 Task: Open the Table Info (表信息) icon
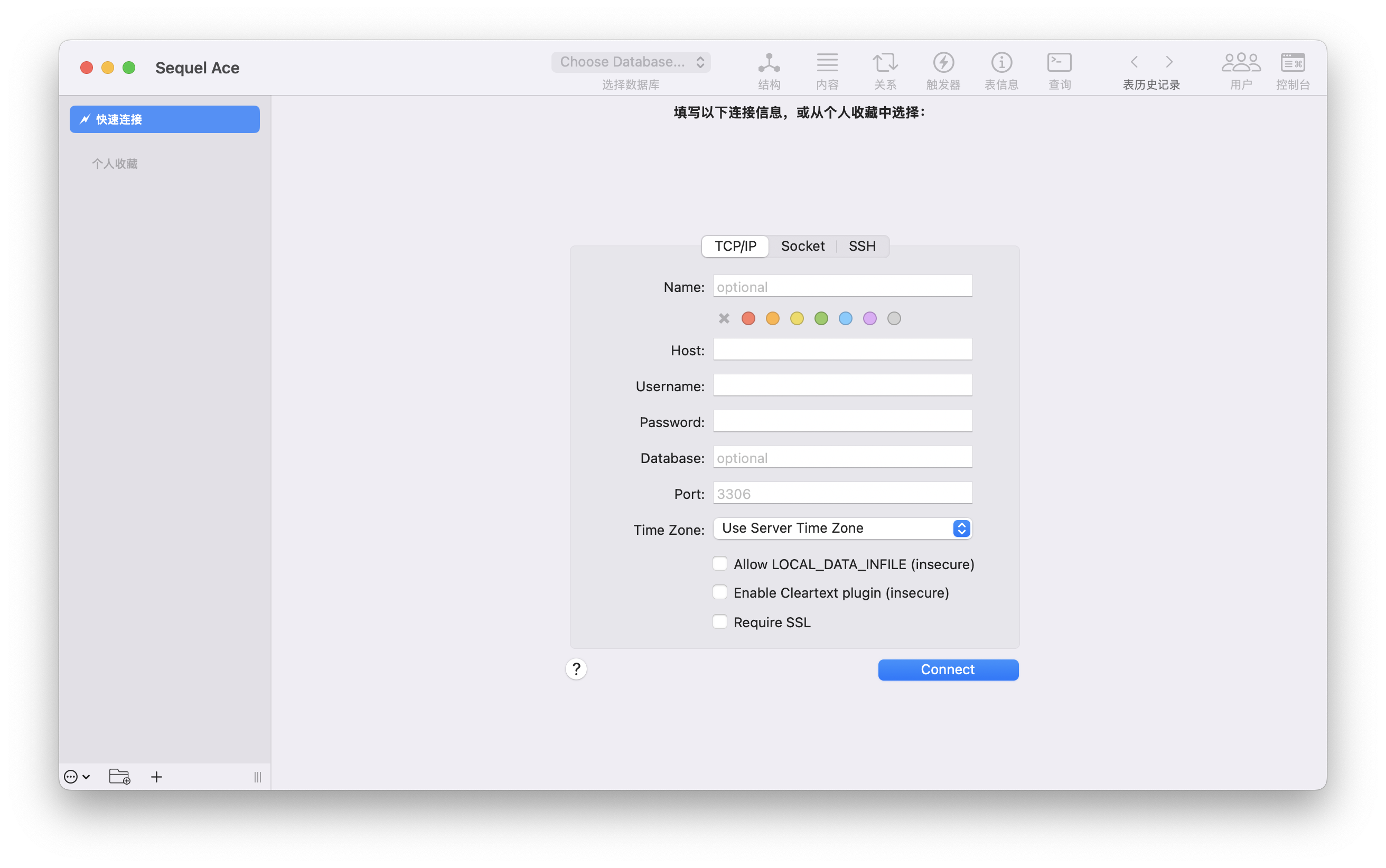[1001, 63]
